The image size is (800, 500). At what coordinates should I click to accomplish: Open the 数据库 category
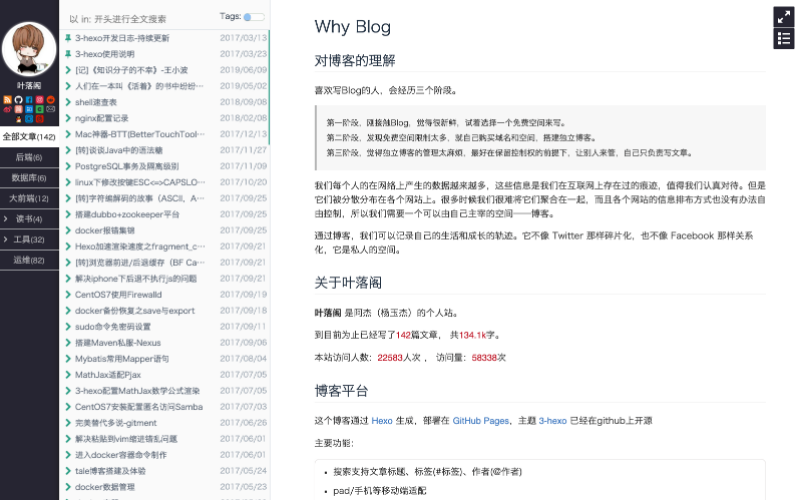tap(29, 177)
